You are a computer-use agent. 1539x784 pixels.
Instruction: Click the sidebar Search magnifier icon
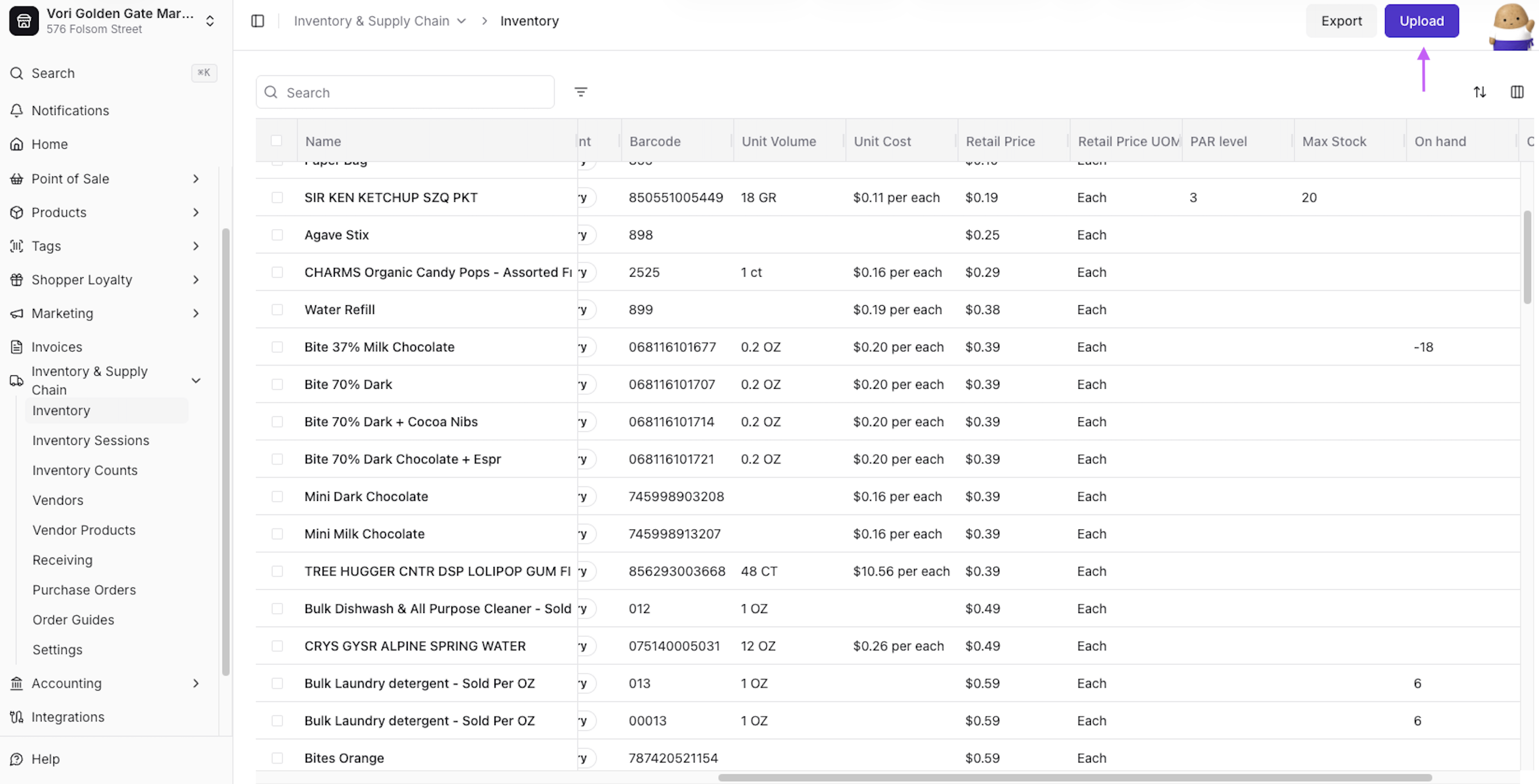17,73
